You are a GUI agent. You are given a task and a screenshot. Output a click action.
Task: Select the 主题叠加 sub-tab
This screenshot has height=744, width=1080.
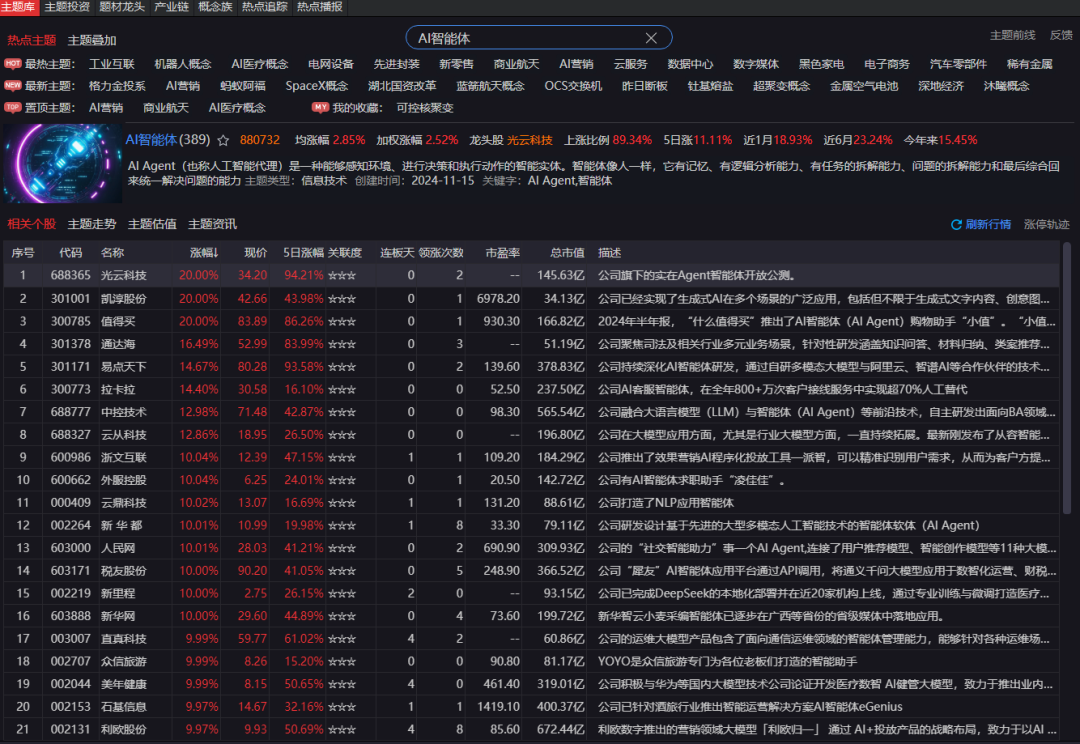click(92, 40)
